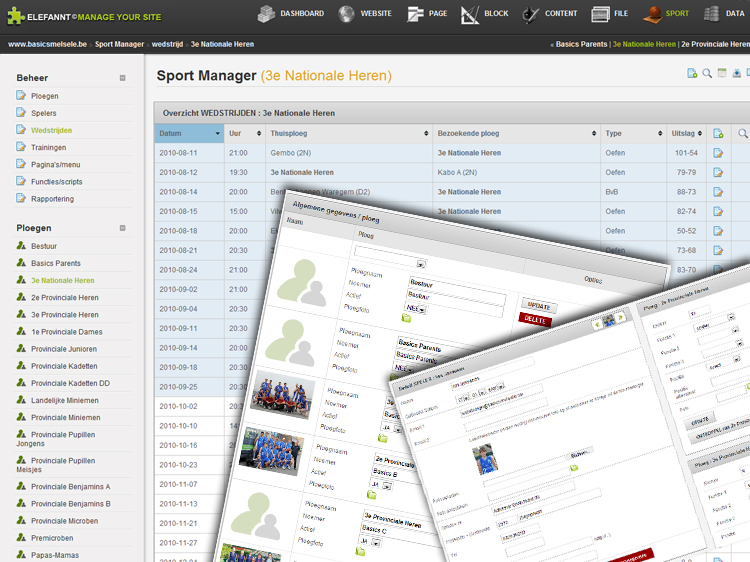Click the red DELETE button in the ploeg overlay

pos(535,320)
